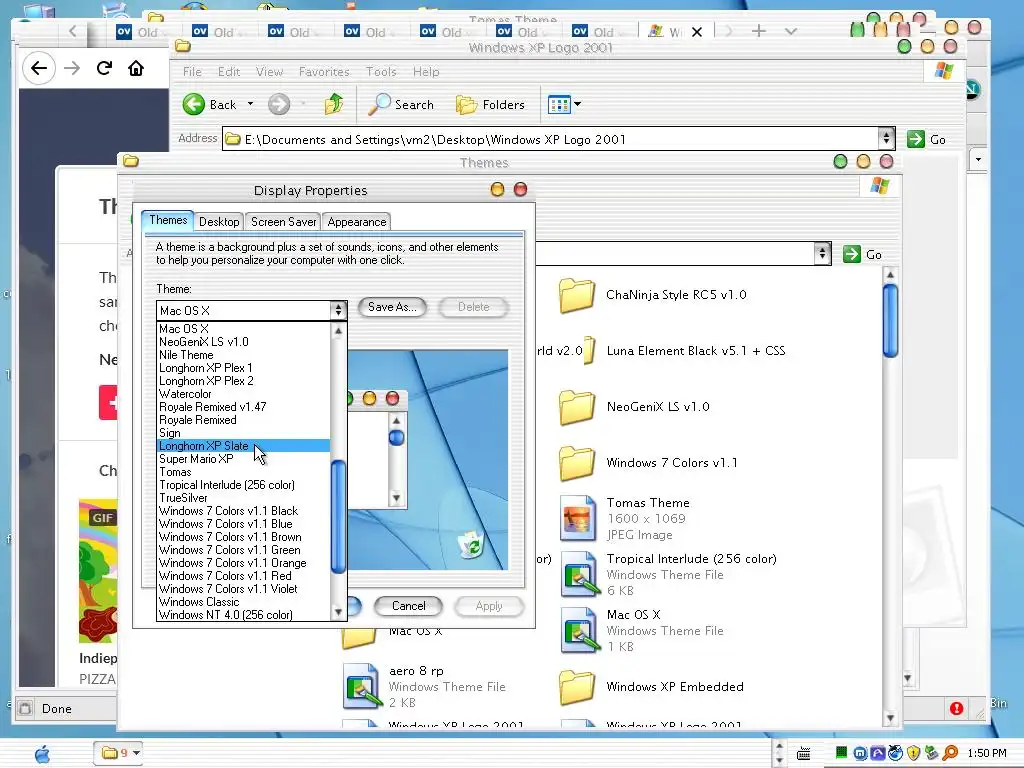Image resolution: width=1024 pixels, height=768 pixels.
Task: Expand the Themes window address dropdown
Action: pos(822,253)
